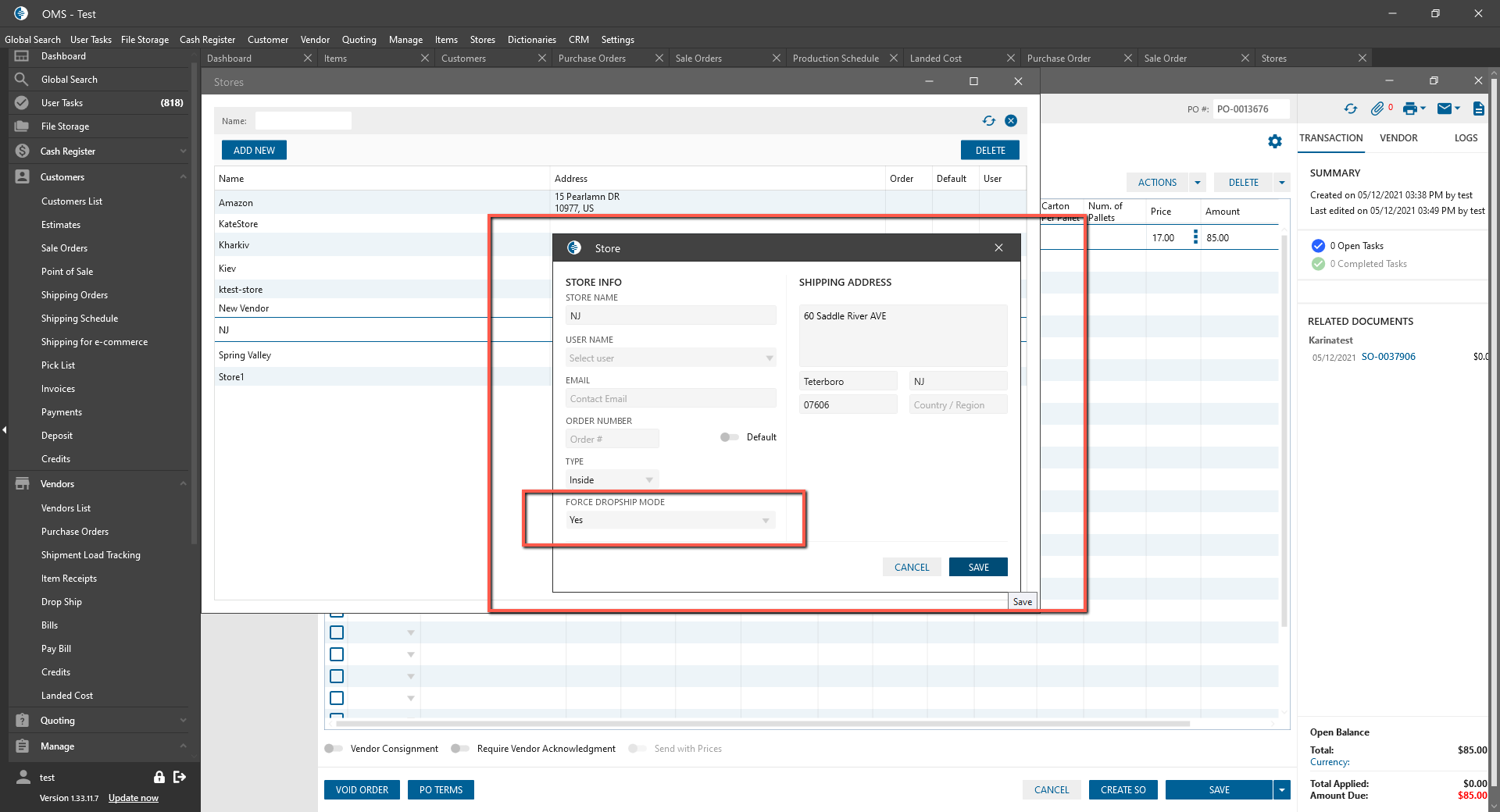
Task: Click the logout icon next to test user
Action: [180, 777]
